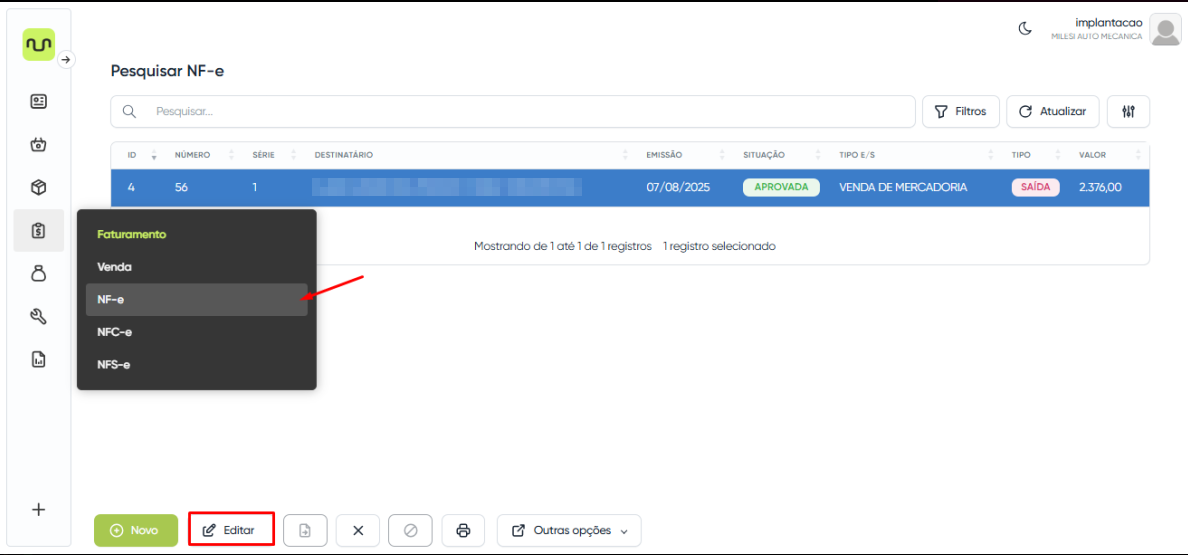Open the Filtros filter panel
Screen dimensions: 1188x555
point(960,112)
